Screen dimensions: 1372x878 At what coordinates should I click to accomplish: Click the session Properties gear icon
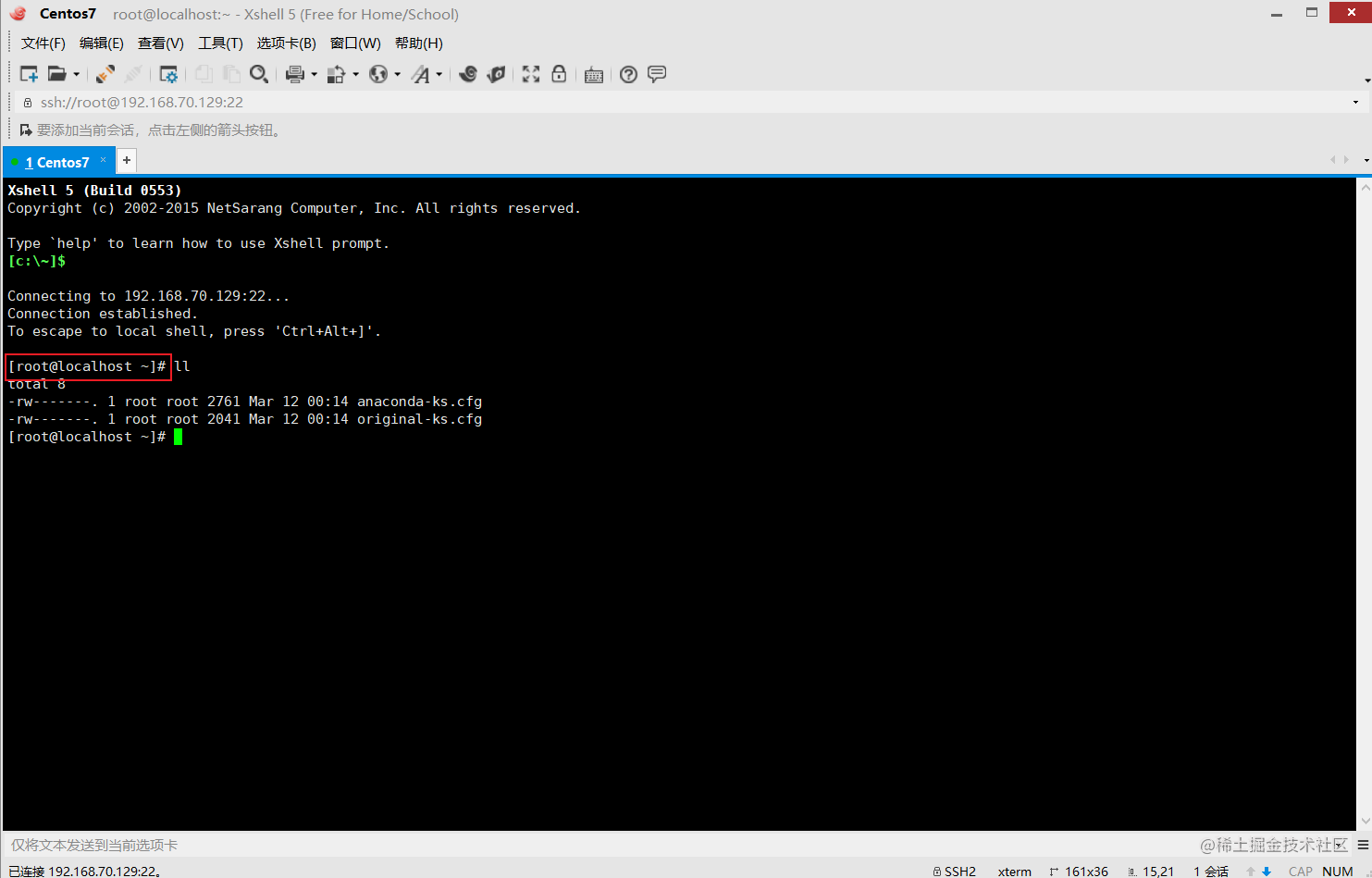click(x=168, y=74)
